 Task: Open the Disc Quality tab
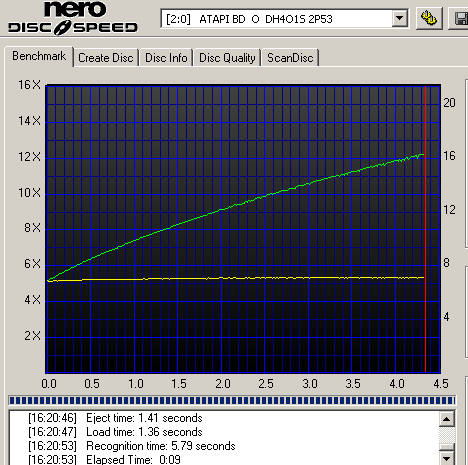pos(227,58)
